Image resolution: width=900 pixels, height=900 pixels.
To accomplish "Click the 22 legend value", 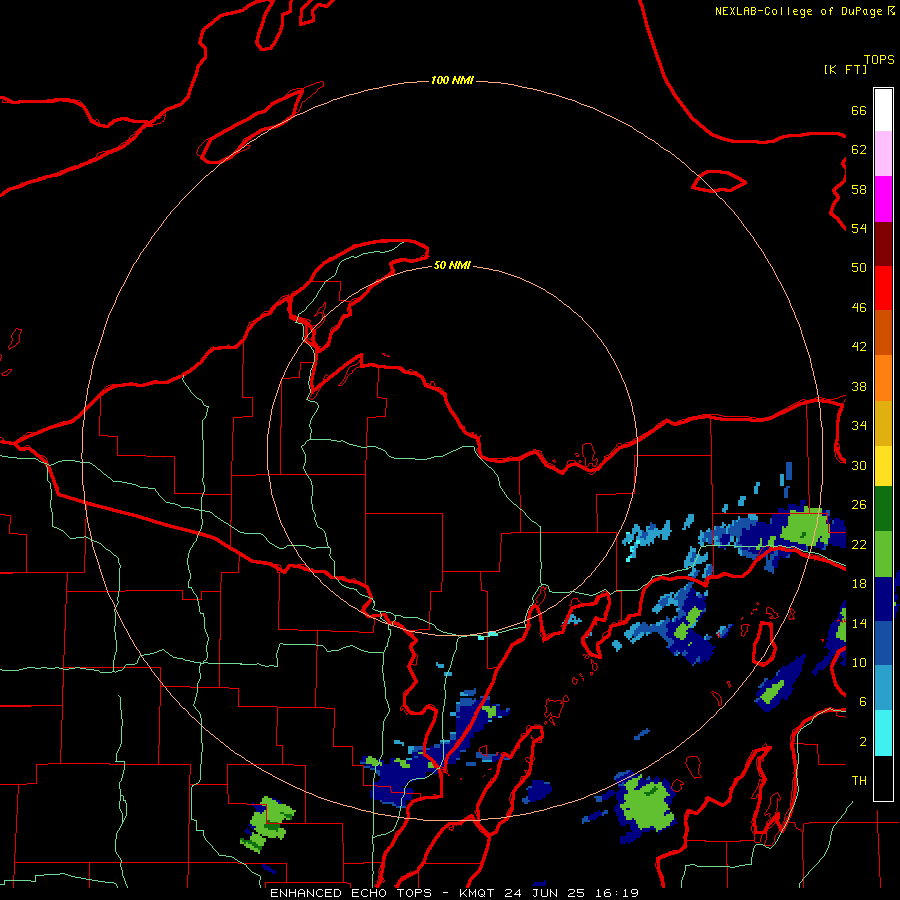I will click(859, 545).
